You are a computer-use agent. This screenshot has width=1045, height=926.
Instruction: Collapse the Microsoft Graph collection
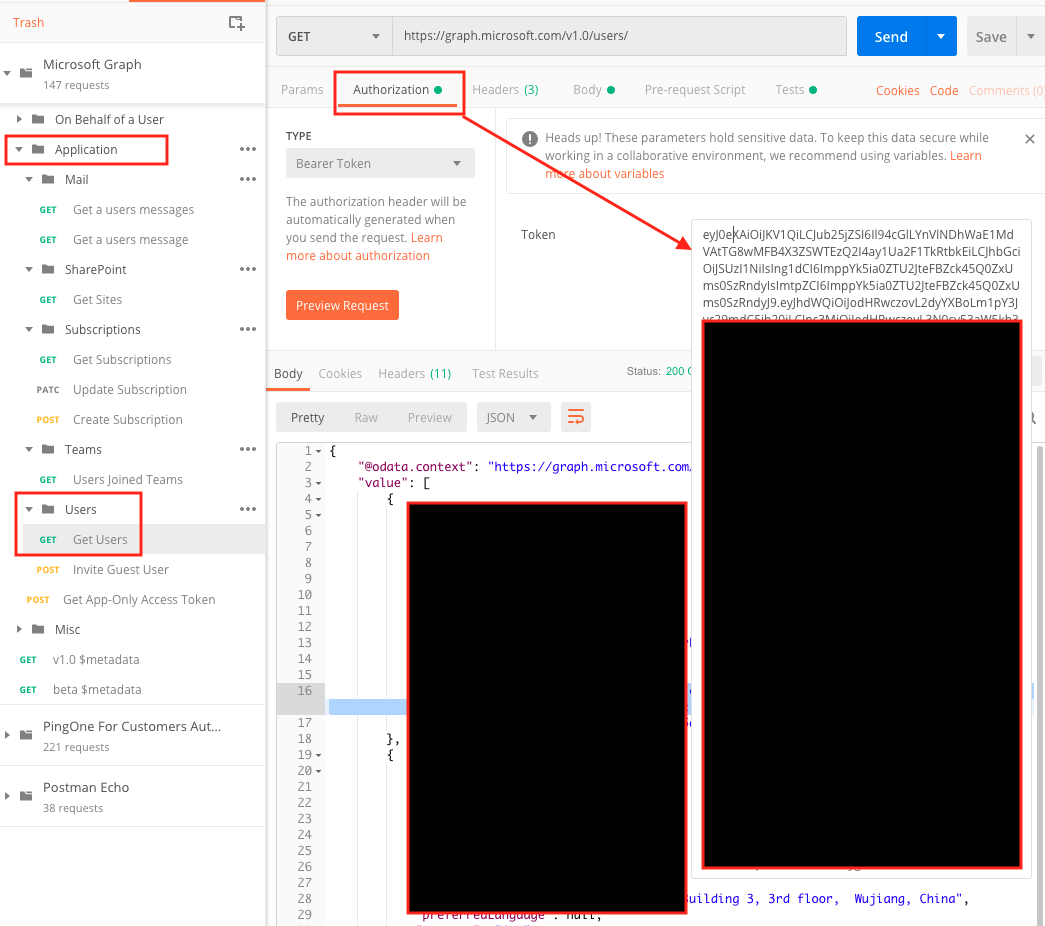[x=7, y=73]
